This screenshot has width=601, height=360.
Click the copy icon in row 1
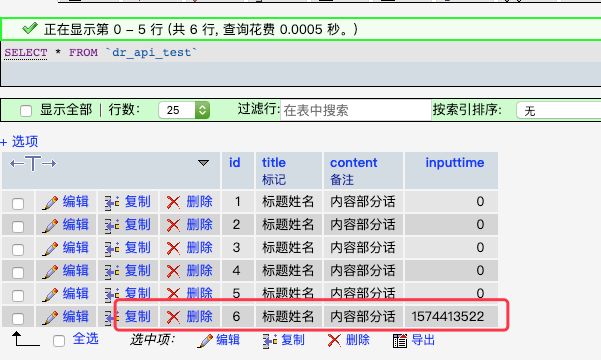pos(112,203)
